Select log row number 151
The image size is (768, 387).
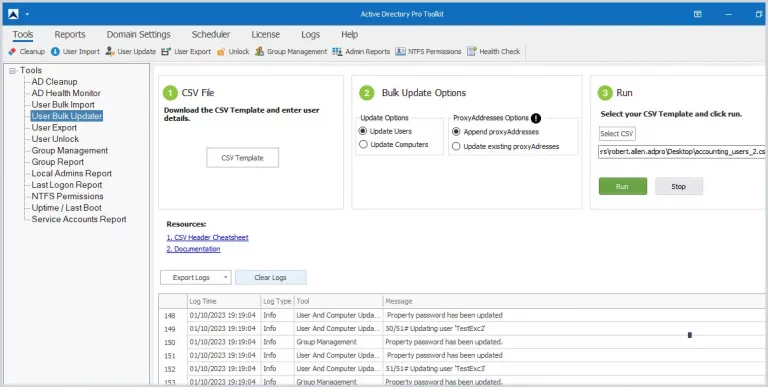pos(169,355)
